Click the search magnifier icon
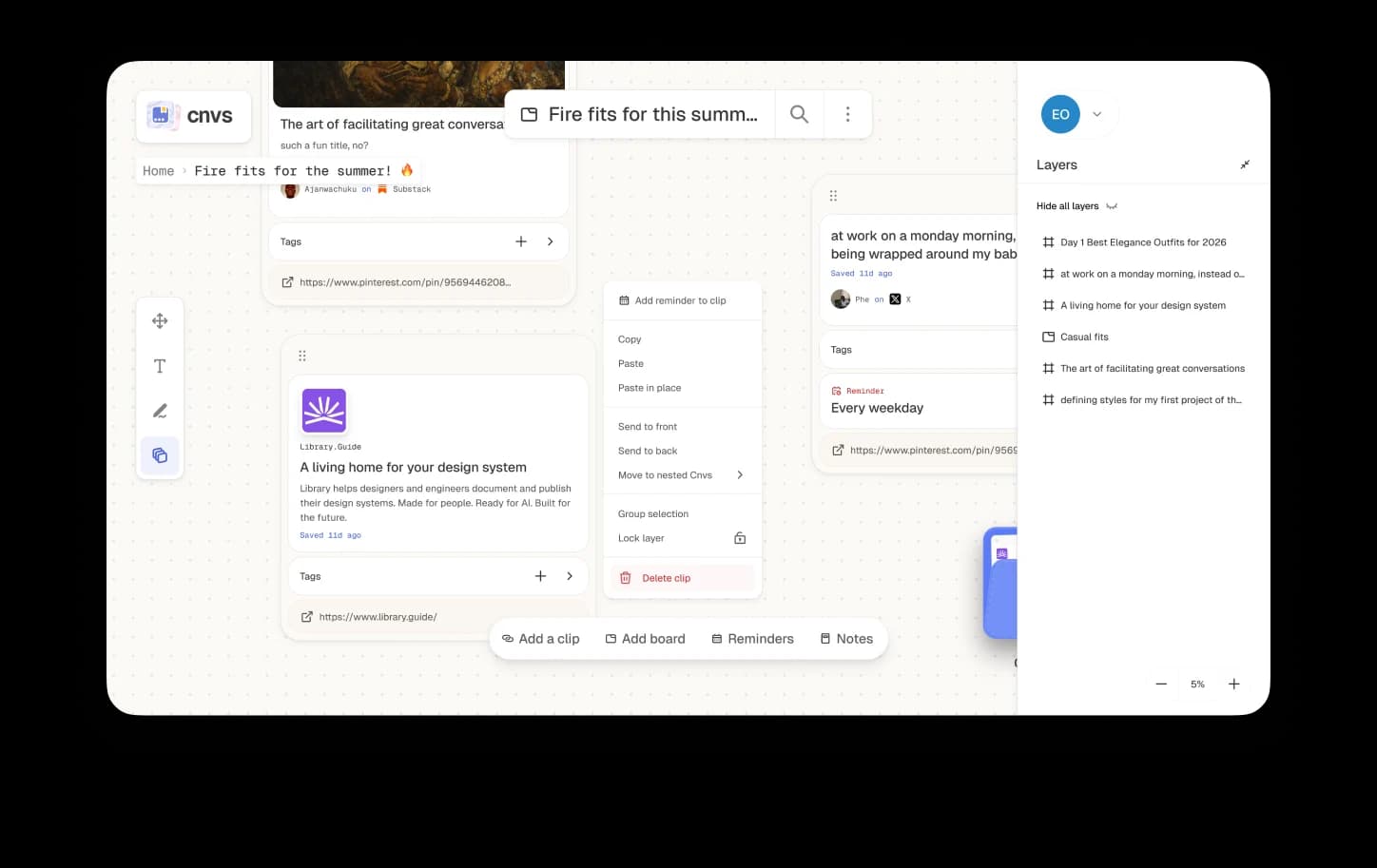Viewport: 1377px width, 868px height. click(800, 114)
